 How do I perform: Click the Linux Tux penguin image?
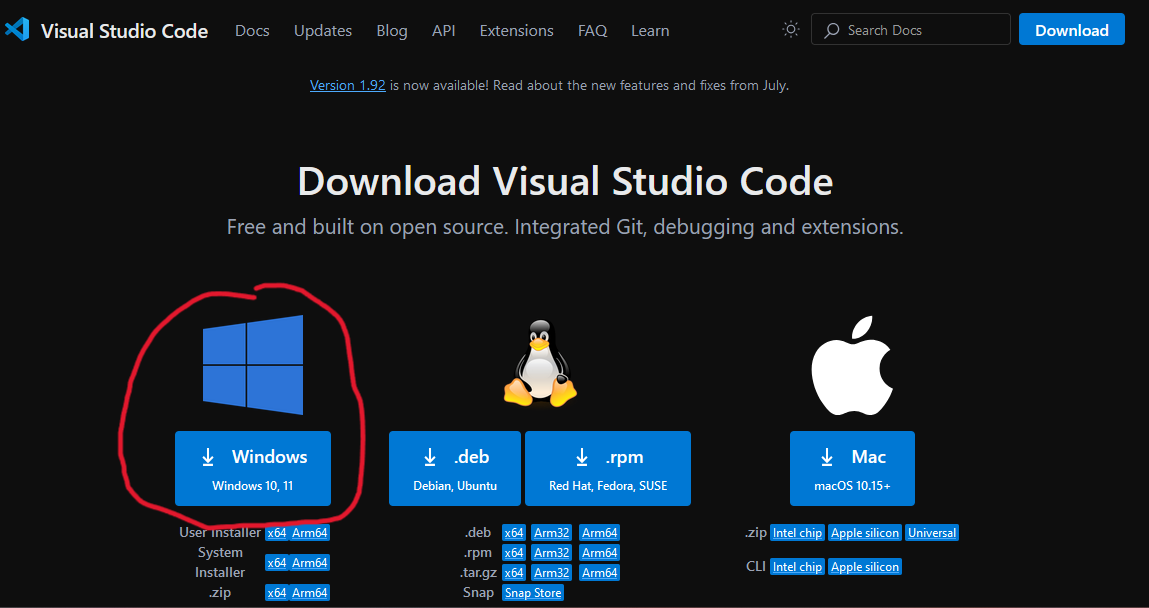click(540, 363)
